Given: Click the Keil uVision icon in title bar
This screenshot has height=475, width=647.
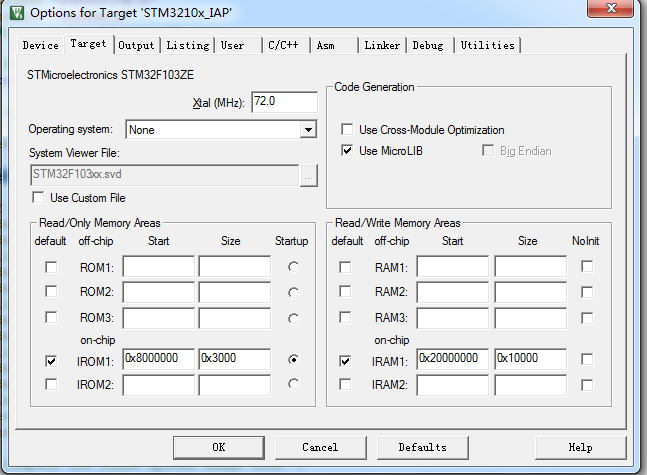Looking at the screenshot, I should point(17,12).
